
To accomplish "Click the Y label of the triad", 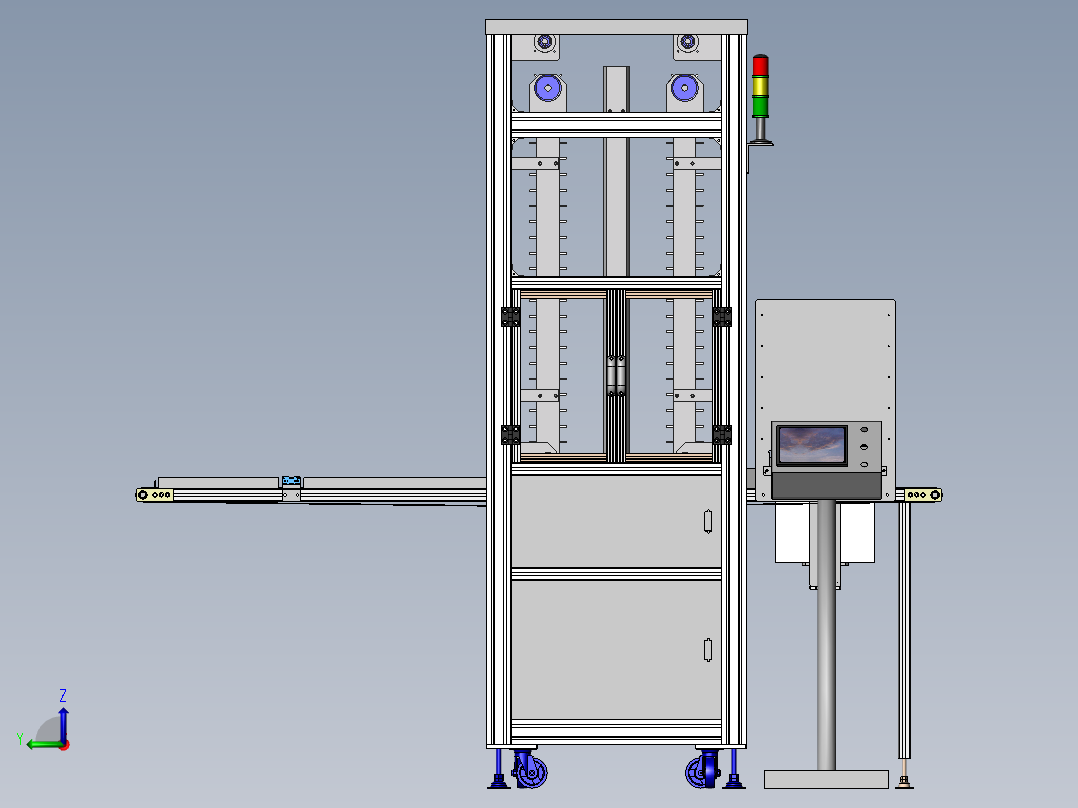I will tap(20, 739).
